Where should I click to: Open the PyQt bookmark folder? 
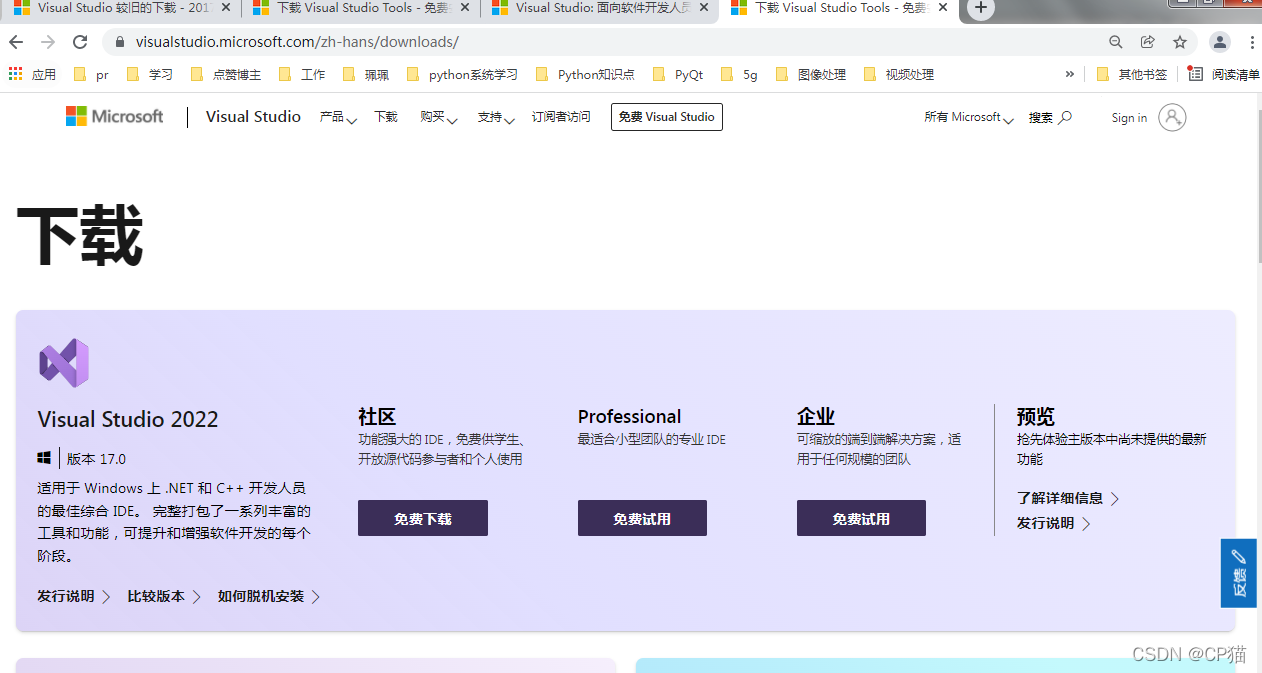(677, 74)
